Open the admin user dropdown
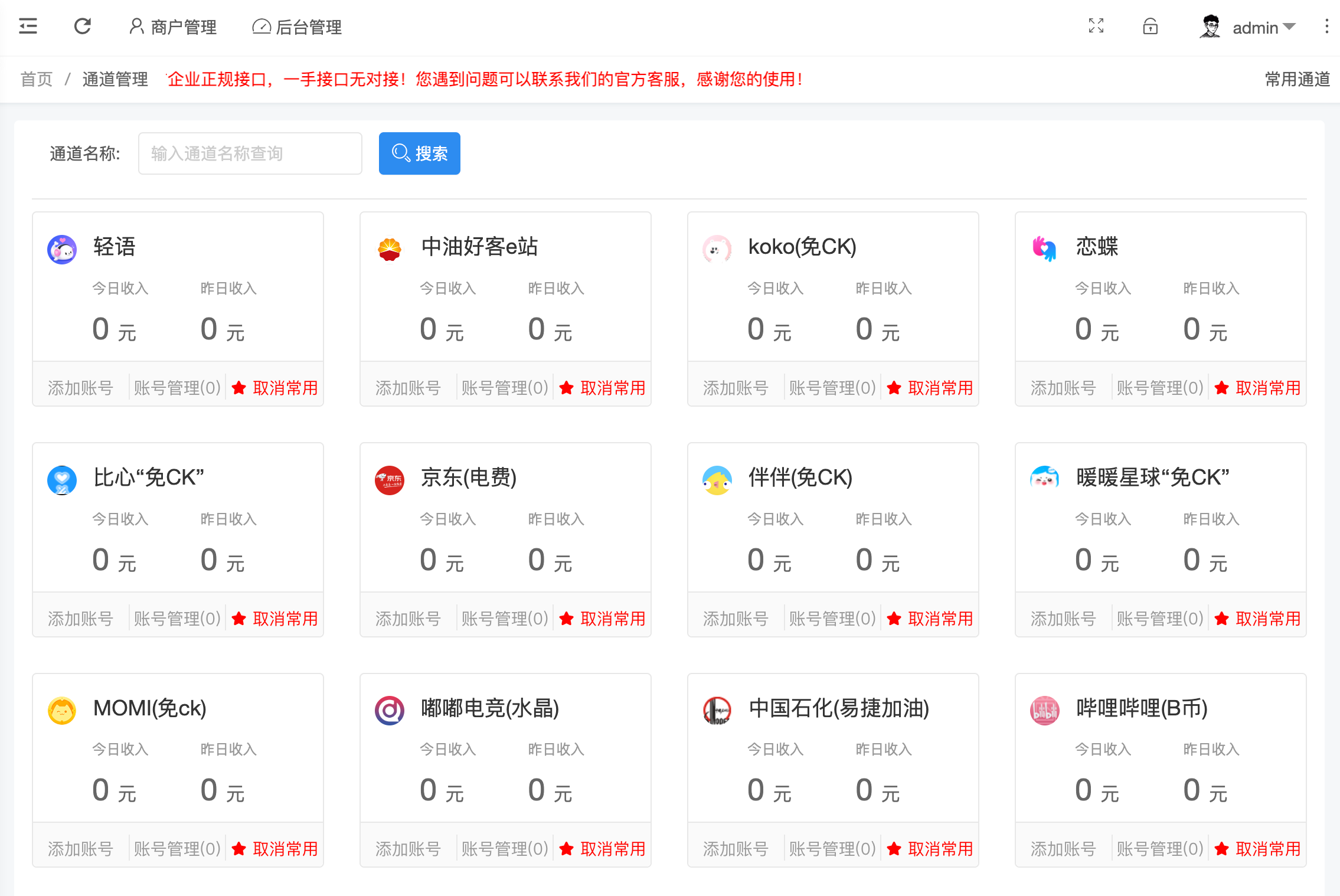 coord(1264,28)
